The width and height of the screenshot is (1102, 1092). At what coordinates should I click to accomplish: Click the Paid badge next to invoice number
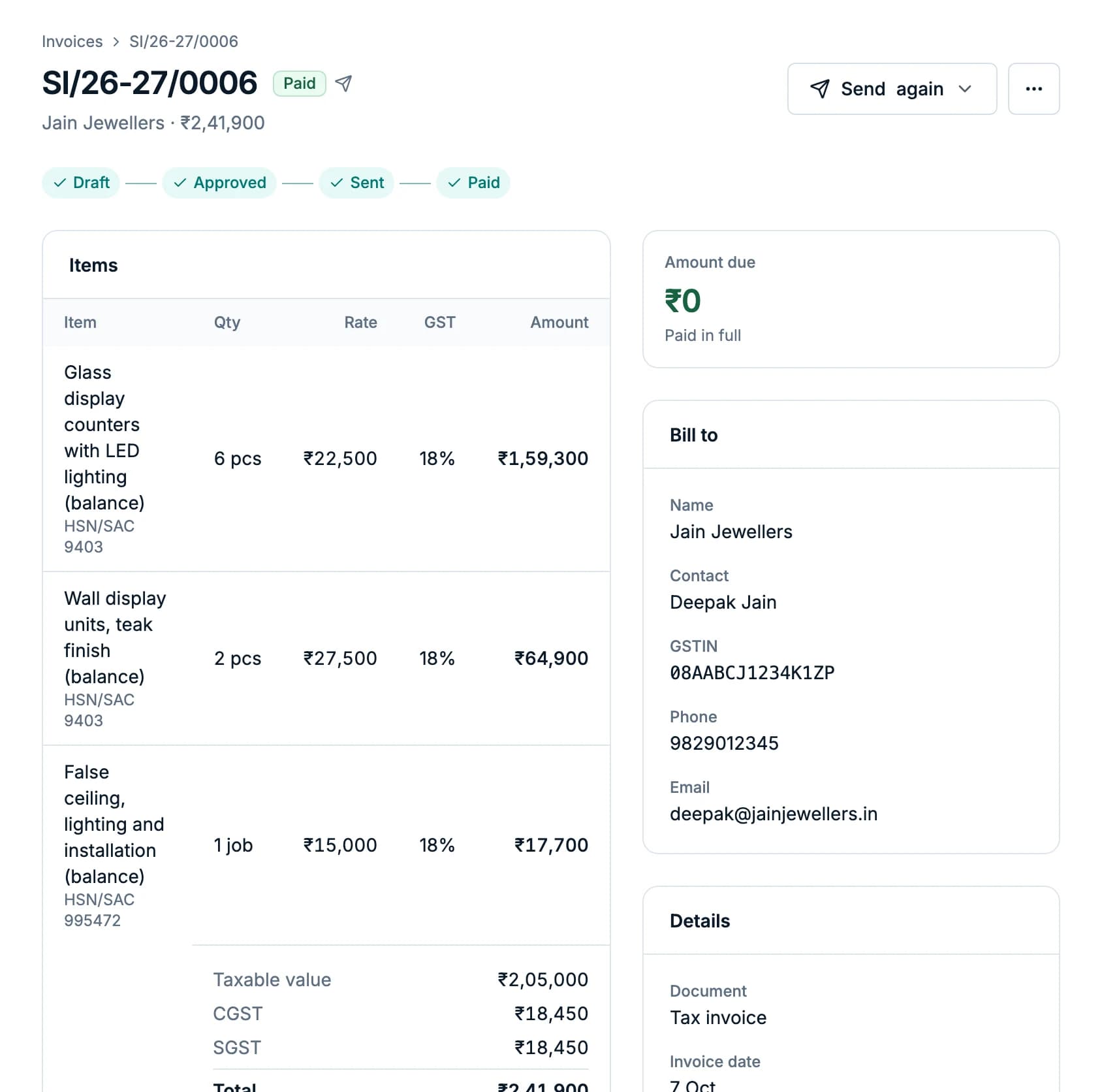299,84
